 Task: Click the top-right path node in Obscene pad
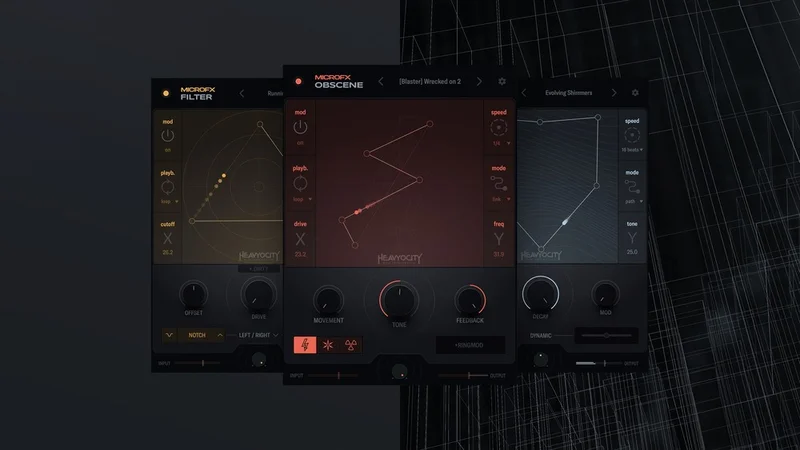coord(430,123)
